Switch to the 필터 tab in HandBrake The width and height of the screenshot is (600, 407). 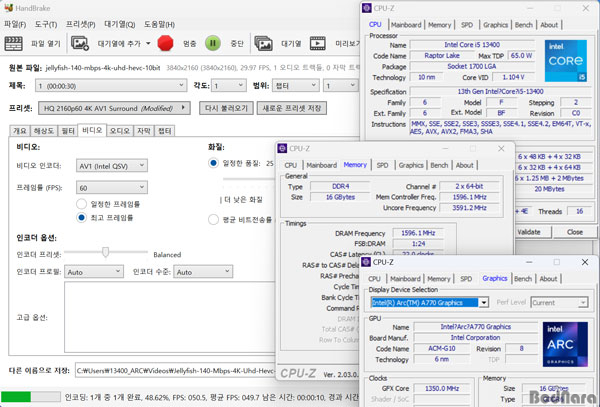tap(68, 131)
